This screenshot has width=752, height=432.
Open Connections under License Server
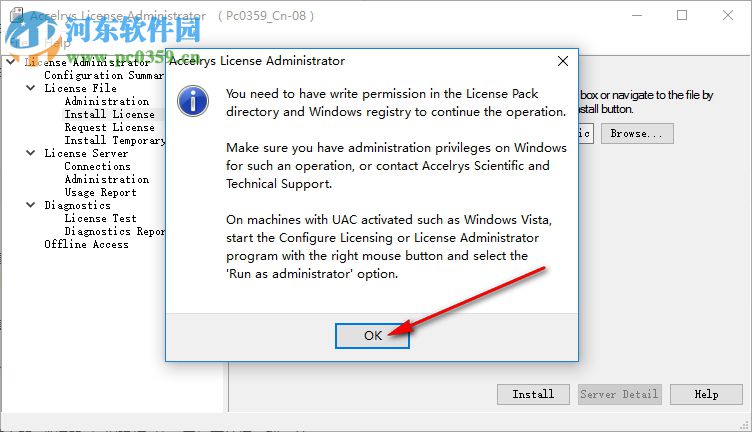[97, 166]
